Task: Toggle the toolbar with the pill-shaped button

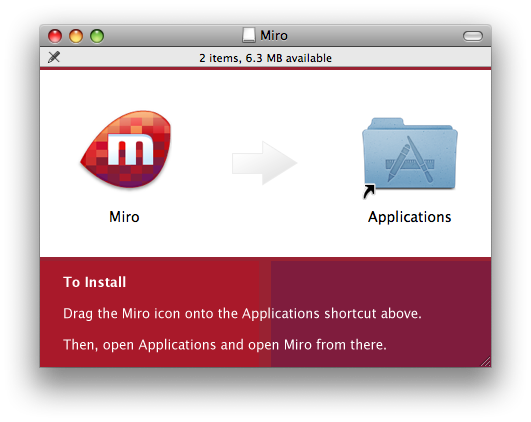Action: coord(473,36)
